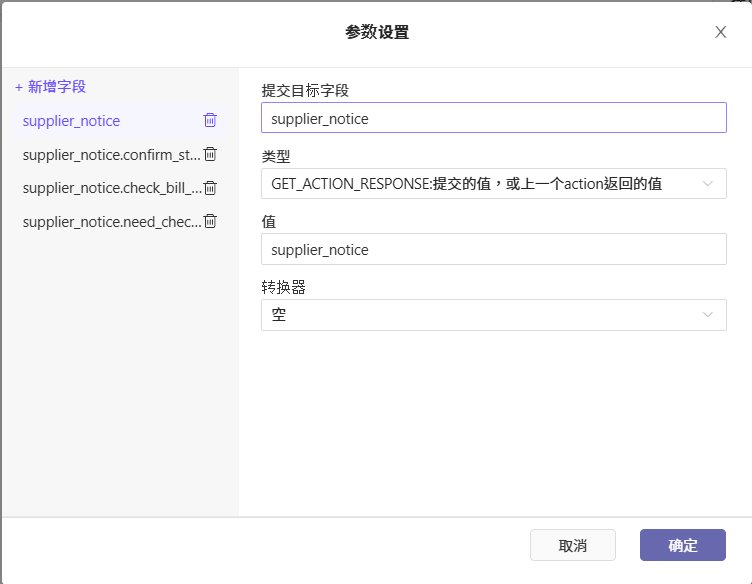Screen dimensions: 752x584
Task: Confirm settings with 确定 button
Action: pyautogui.click(x=682, y=545)
